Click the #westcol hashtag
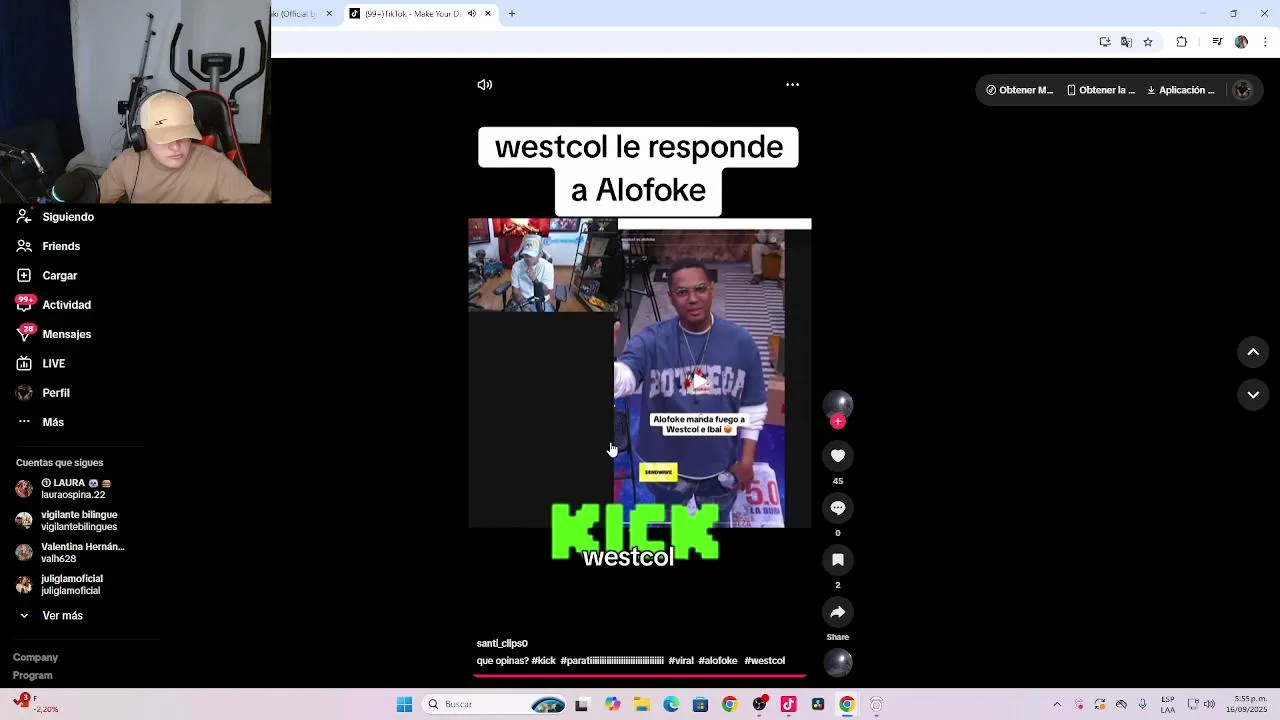1280x720 pixels. click(x=764, y=661)
